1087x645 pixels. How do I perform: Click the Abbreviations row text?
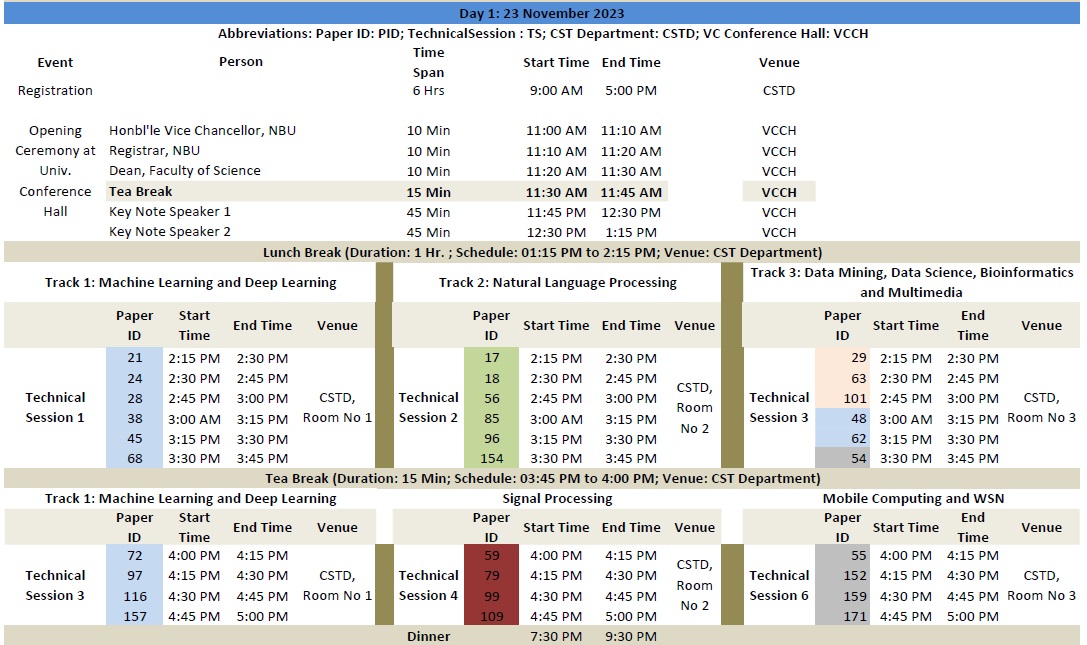pyautogui.click(x=541, y=33)
